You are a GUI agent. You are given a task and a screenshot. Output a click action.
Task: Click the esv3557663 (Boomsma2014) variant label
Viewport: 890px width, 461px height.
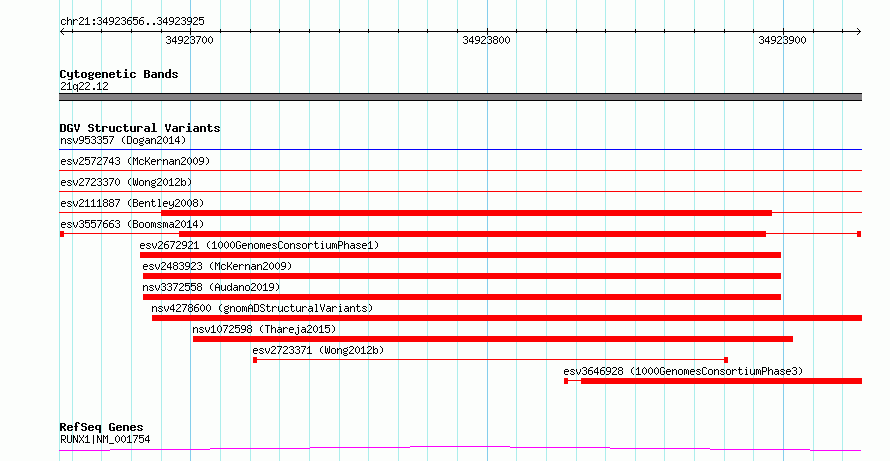pyautogui.click(x=132, y=224)
